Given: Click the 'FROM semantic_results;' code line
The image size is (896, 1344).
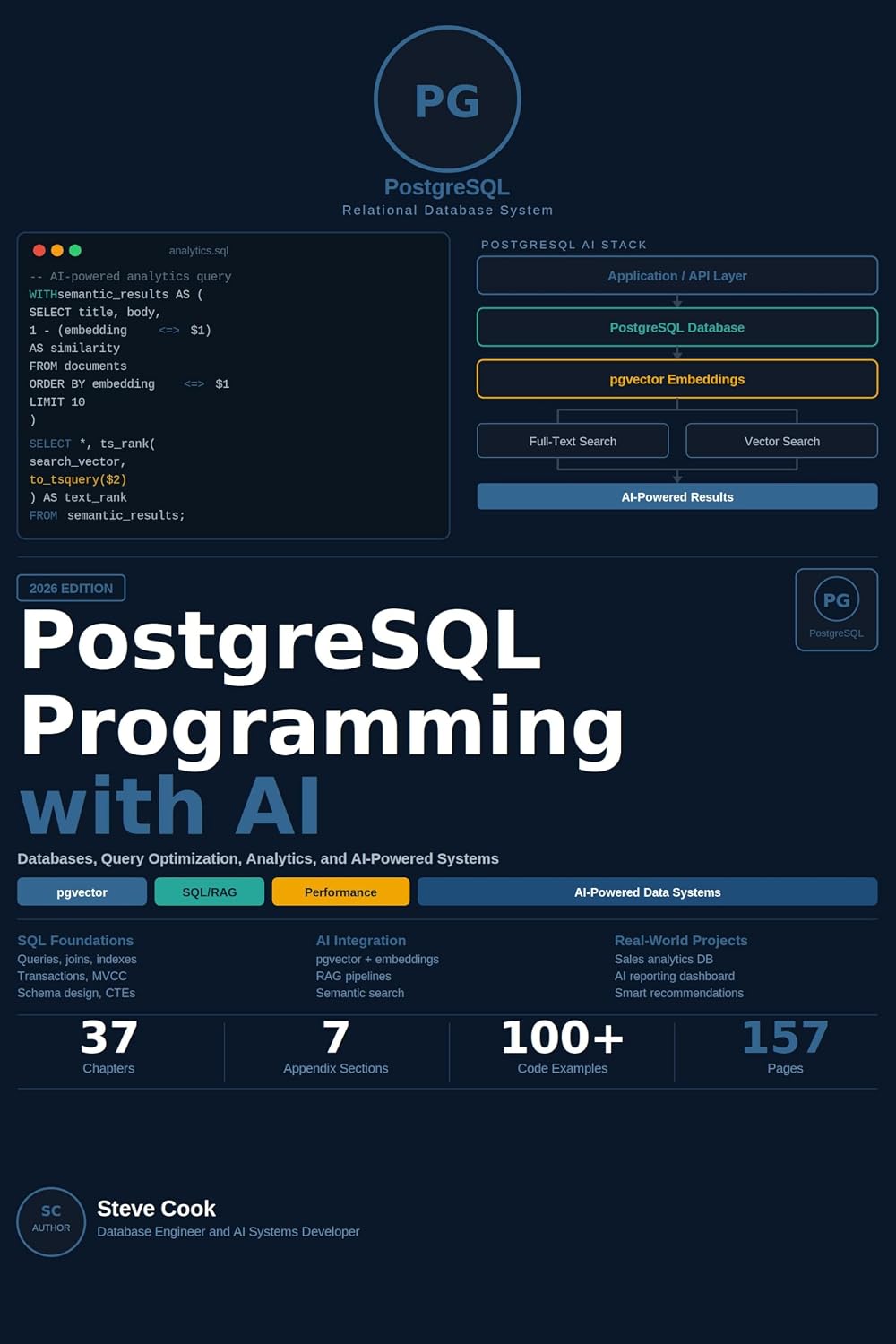Looking at the screenshot, I should [108, 515].
